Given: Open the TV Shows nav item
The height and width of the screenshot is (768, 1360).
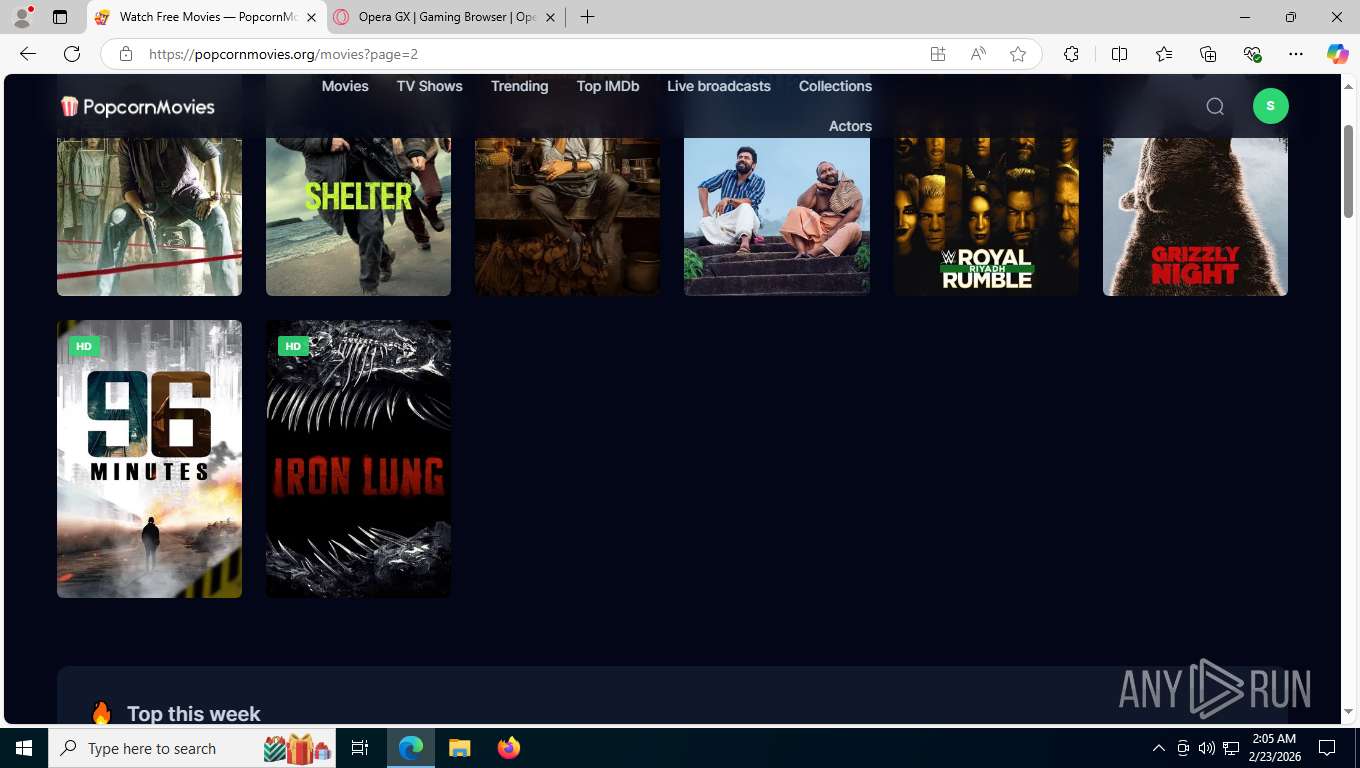Looking at the screenshot, I should [x=429, y=86].
